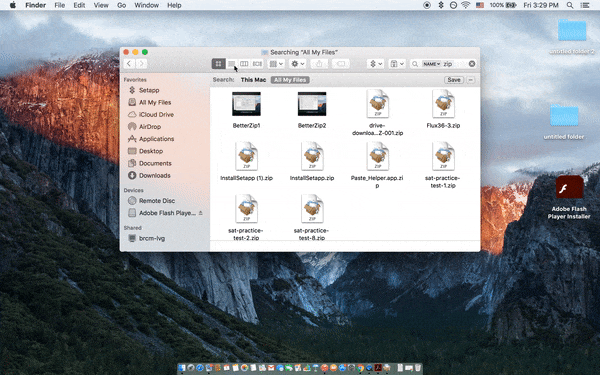Open the arrange items dropdown

point(276,64)
